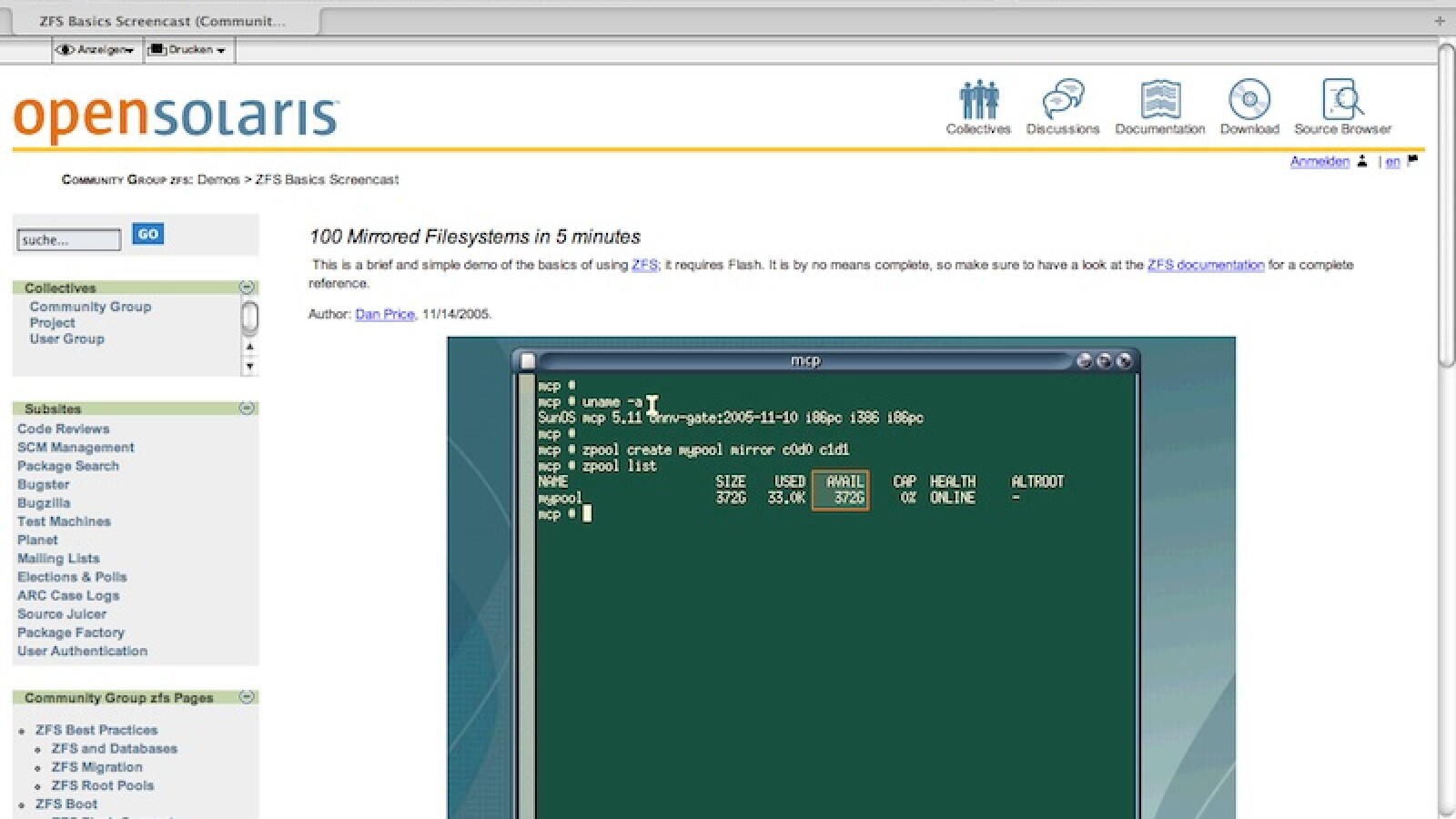Open Bugzilla in the Subsites list

(x=44, y=503)
